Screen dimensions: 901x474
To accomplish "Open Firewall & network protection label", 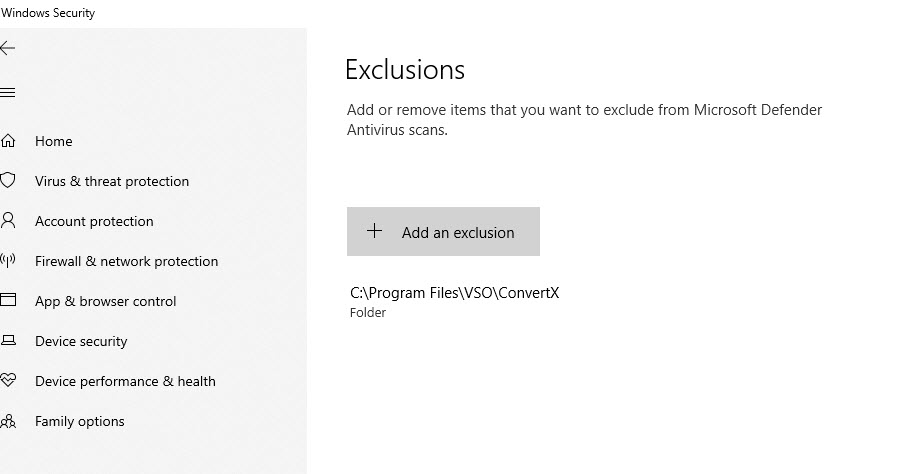I will 126,261.
